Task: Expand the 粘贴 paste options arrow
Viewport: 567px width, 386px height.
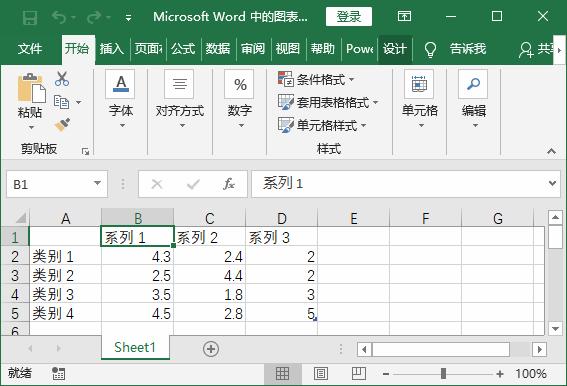Action: click(x=31, y=127)
